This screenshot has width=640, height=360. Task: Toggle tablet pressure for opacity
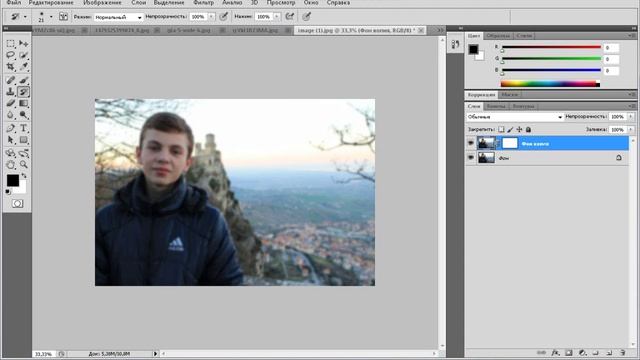click(224, 17)
